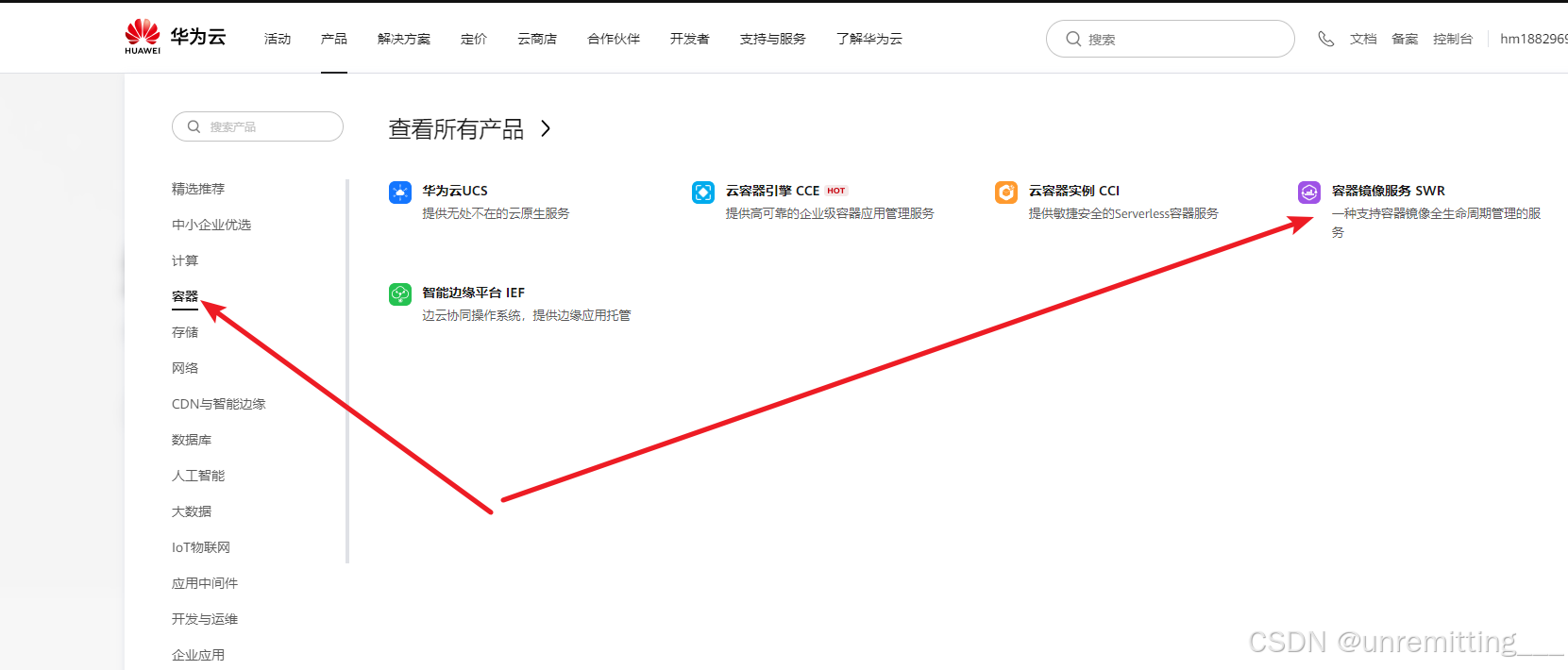Open the 定价 menu
The image size is (1568, 670).
(x=474, y=39)
